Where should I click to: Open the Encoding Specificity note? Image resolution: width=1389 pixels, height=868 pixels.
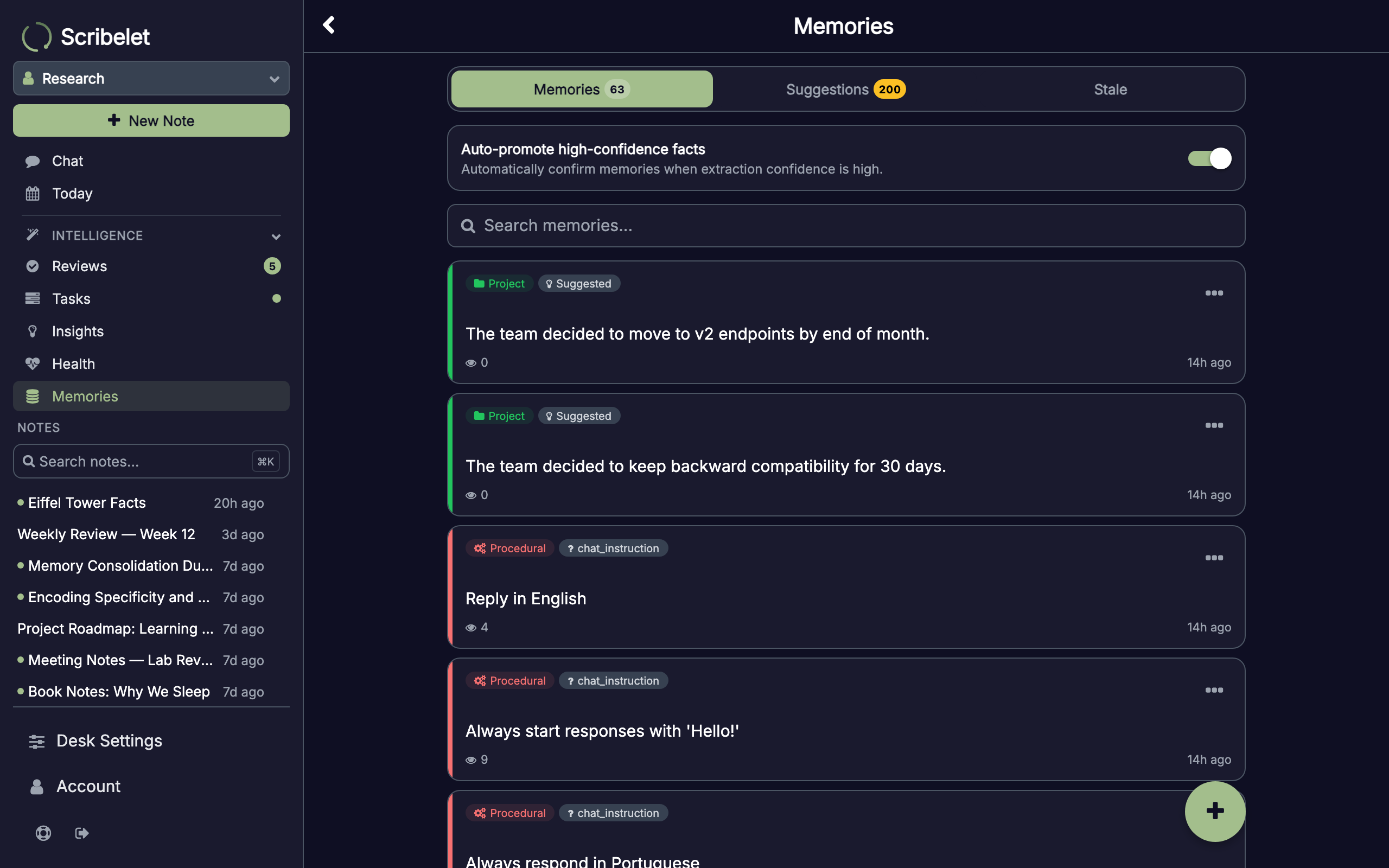pyautogui.click(x=141, y=597)
